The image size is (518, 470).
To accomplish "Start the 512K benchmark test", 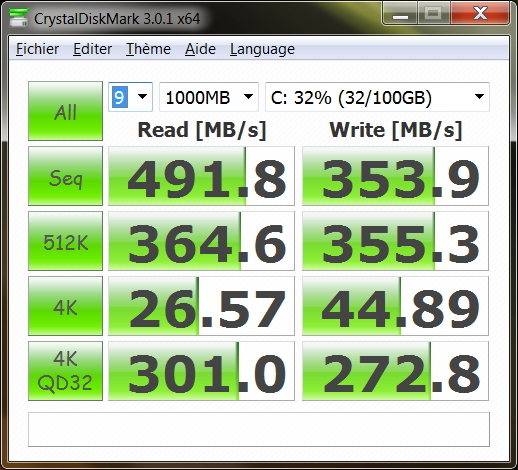I will click(x=65, y=241).
